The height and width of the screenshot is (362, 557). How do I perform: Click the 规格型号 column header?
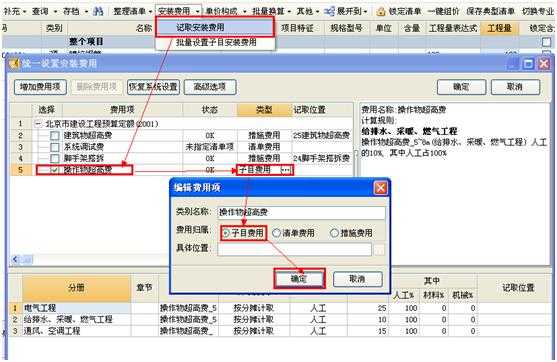coord(346,28)
